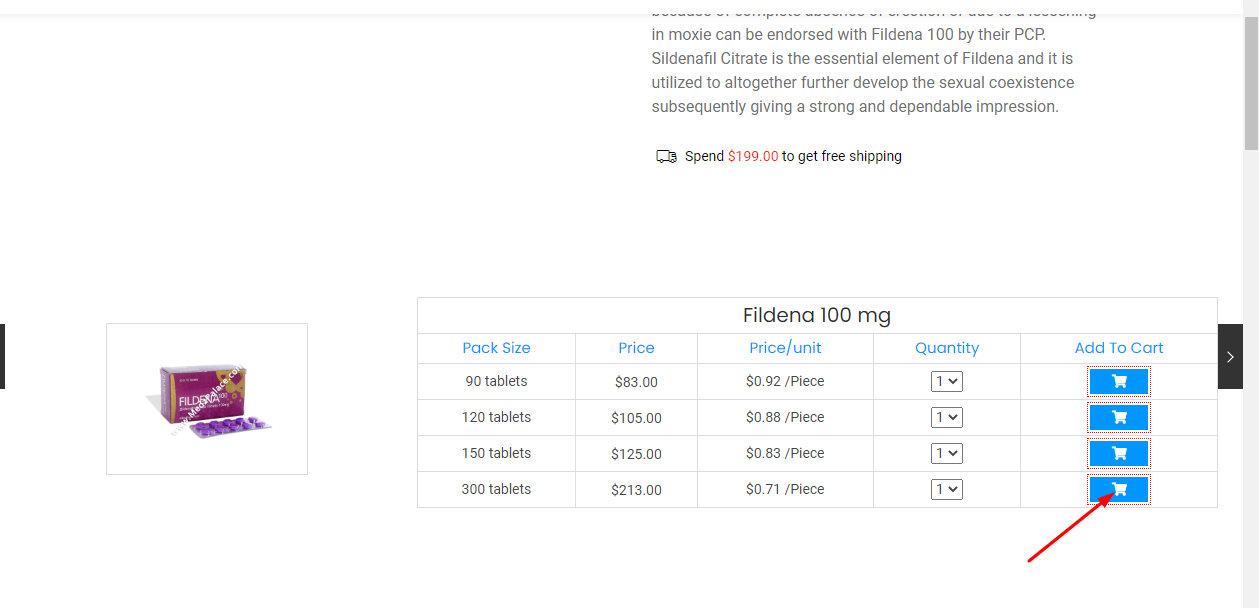Image resolution: width=1259 pixels, height=608 pixels.
Task: Click the vertical page scrollbar thumb
Action: pyautogui.click(x=1251, y=85)
